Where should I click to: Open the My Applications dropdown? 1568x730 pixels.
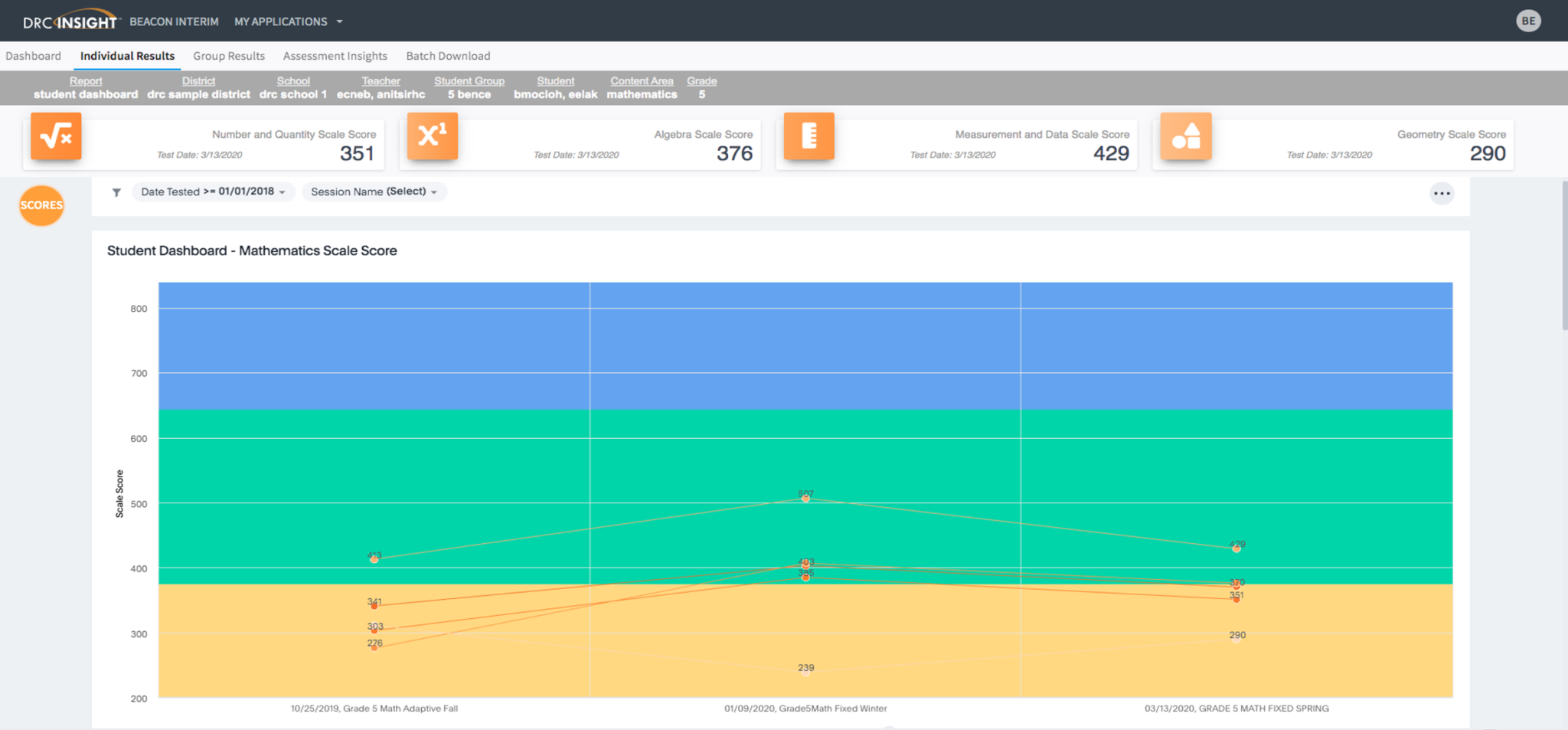tap(288, 21)
